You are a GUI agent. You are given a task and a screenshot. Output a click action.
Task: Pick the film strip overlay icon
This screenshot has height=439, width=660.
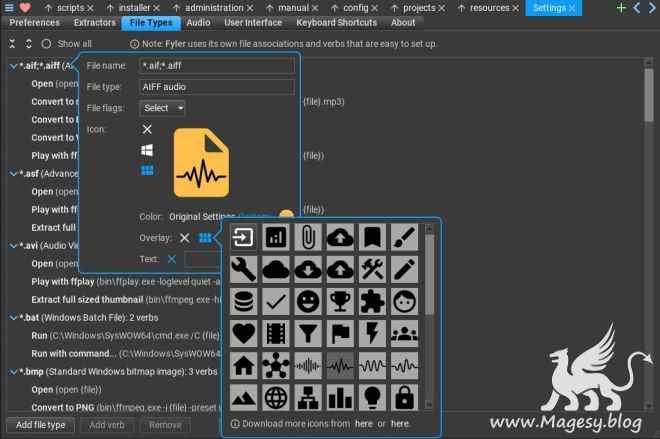click(276, 333)
